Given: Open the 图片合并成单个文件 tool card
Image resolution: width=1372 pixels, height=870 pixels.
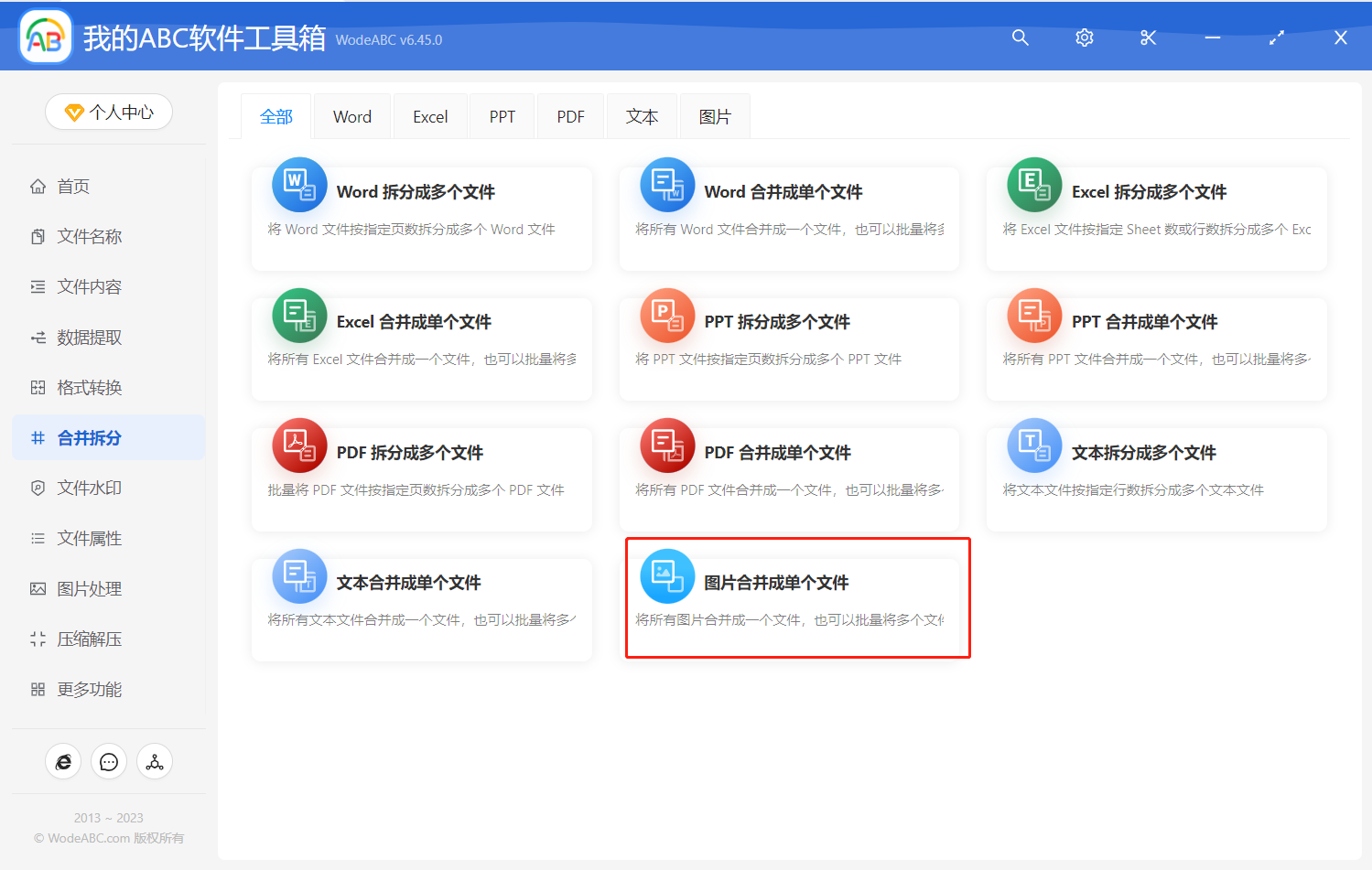Looking at the screenshot, I should tap(797, 598).
